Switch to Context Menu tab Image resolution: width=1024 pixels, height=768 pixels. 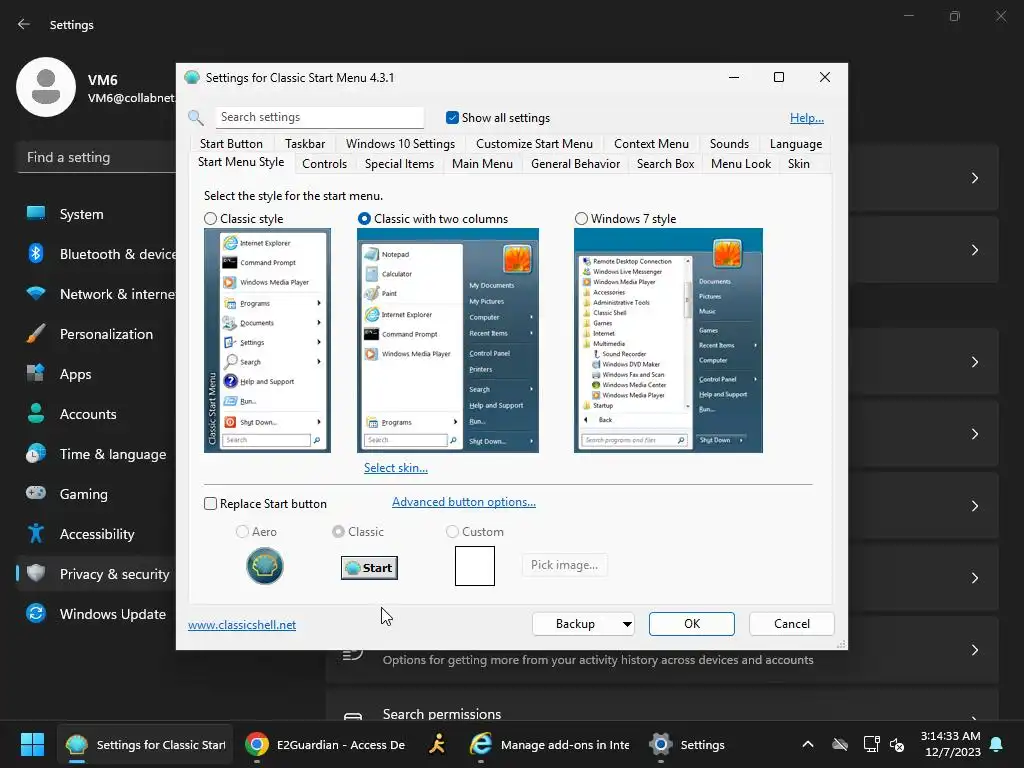651,144
